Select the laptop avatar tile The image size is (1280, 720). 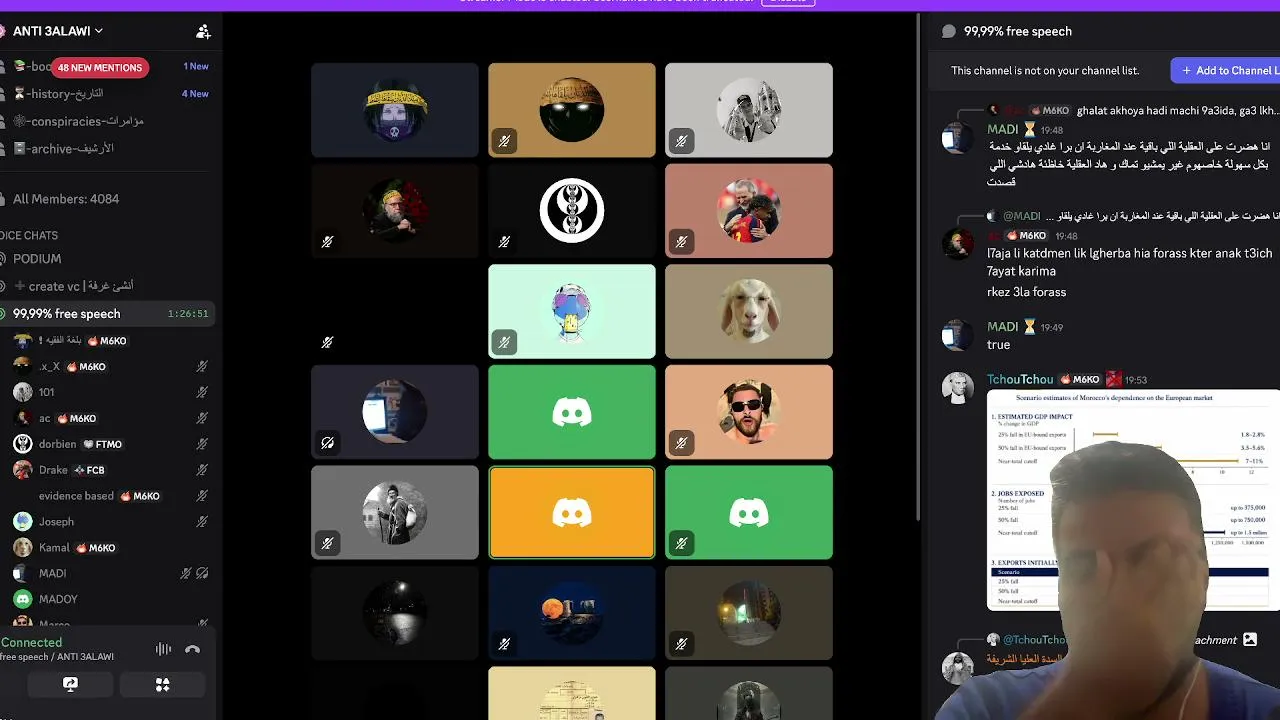(x=395, y=412)
